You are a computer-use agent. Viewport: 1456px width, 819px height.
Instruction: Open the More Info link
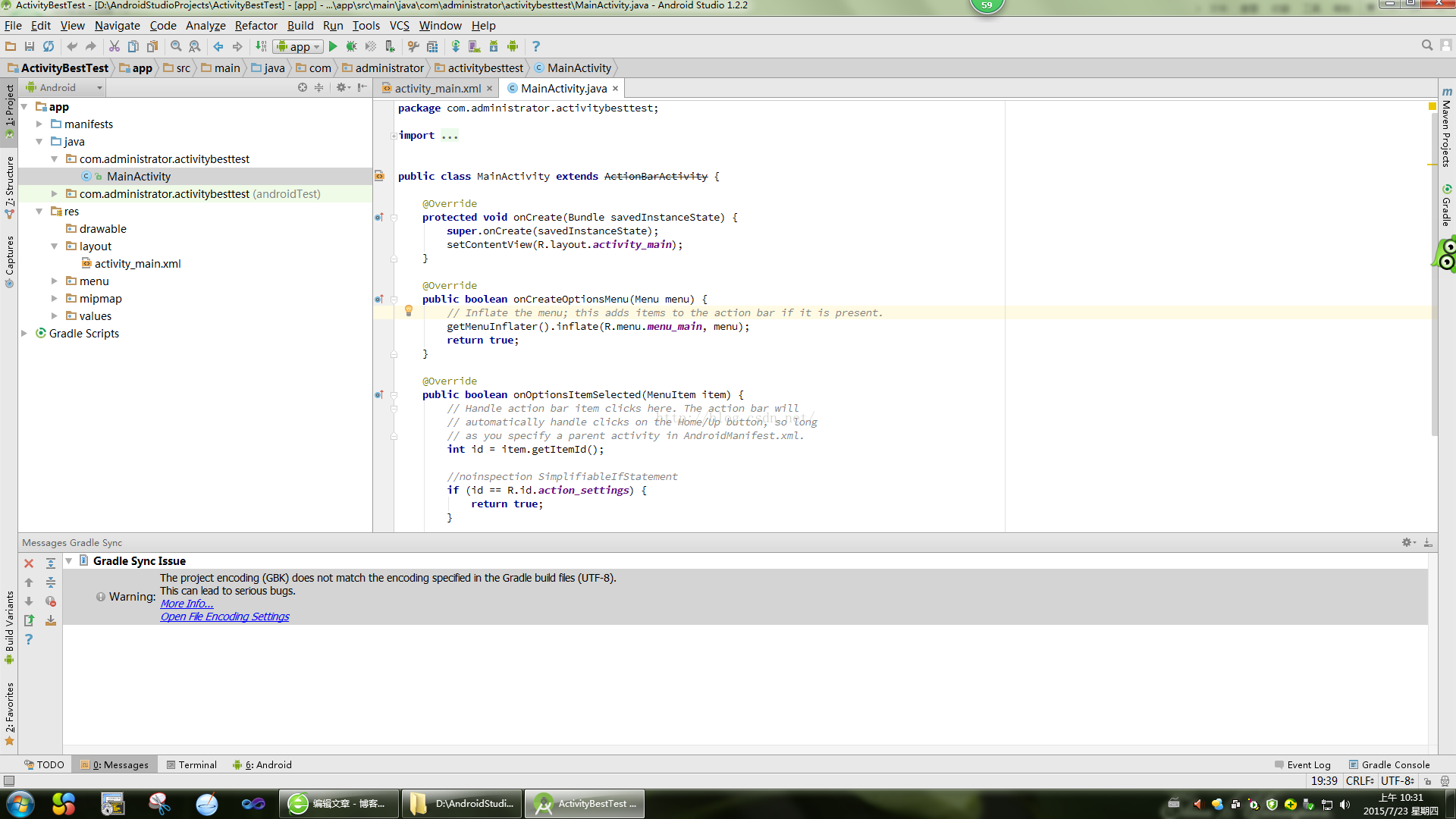(187, 604)
